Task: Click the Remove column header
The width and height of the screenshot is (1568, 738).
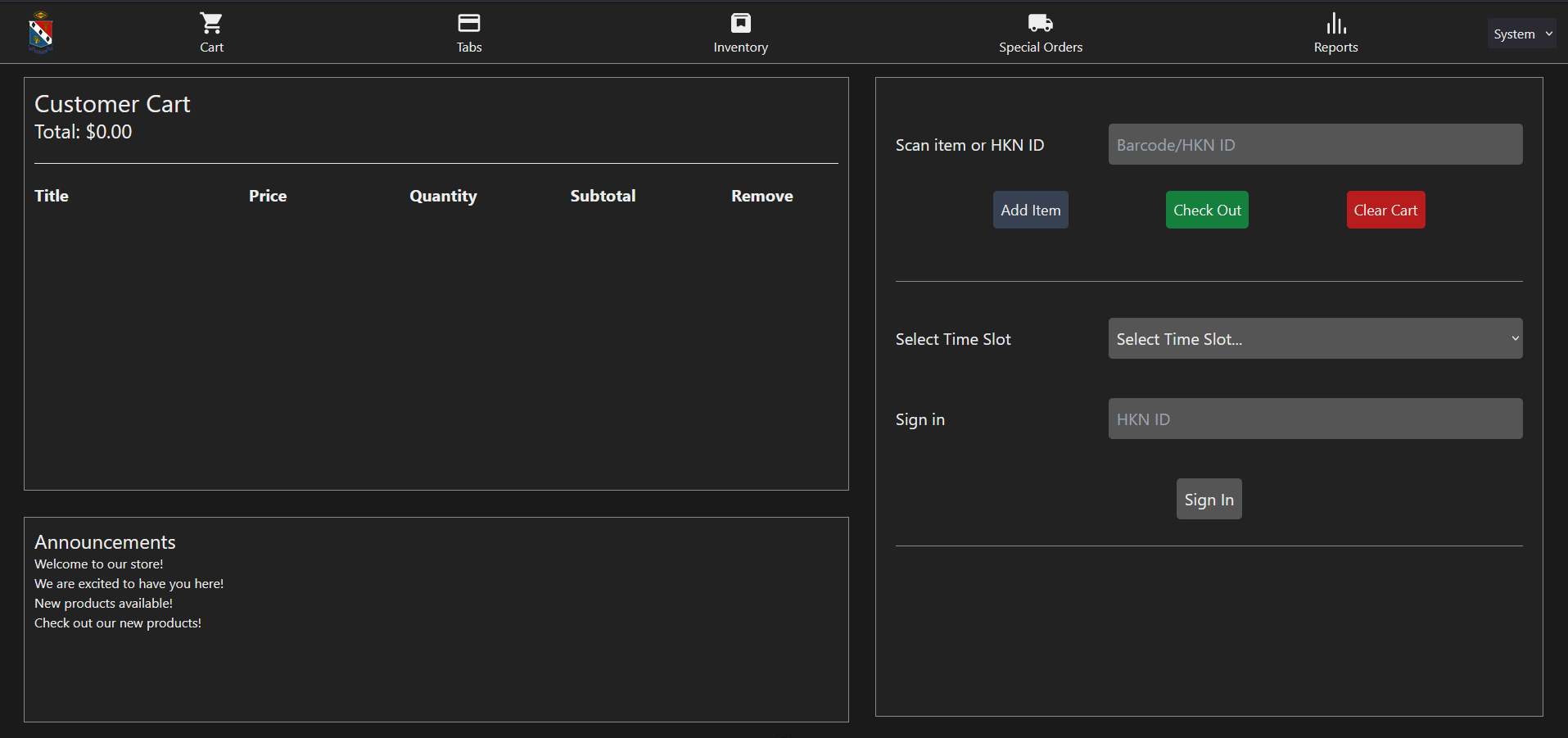Action: 761,196
